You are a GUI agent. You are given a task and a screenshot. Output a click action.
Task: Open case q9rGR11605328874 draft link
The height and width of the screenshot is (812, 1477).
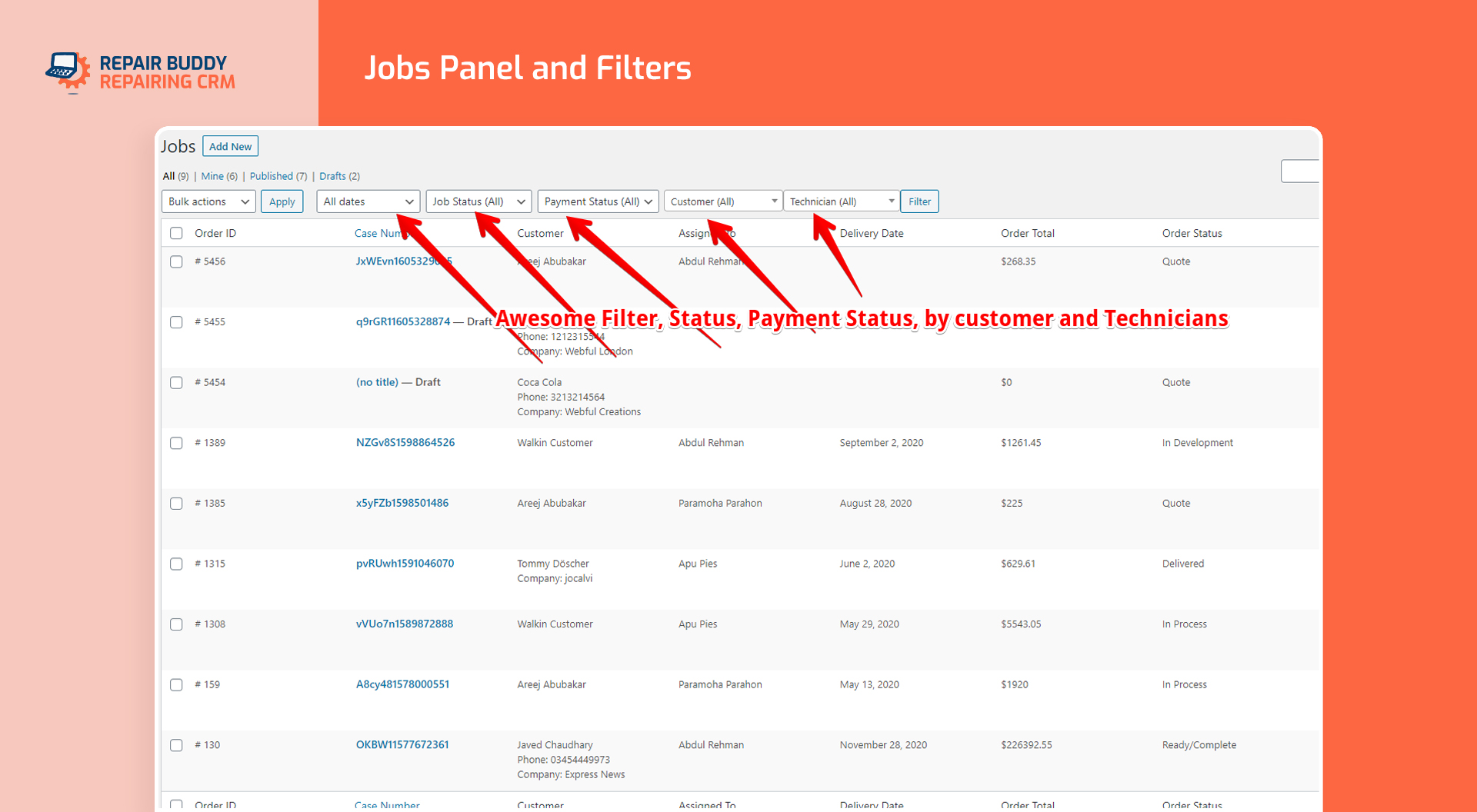(403, 321)
